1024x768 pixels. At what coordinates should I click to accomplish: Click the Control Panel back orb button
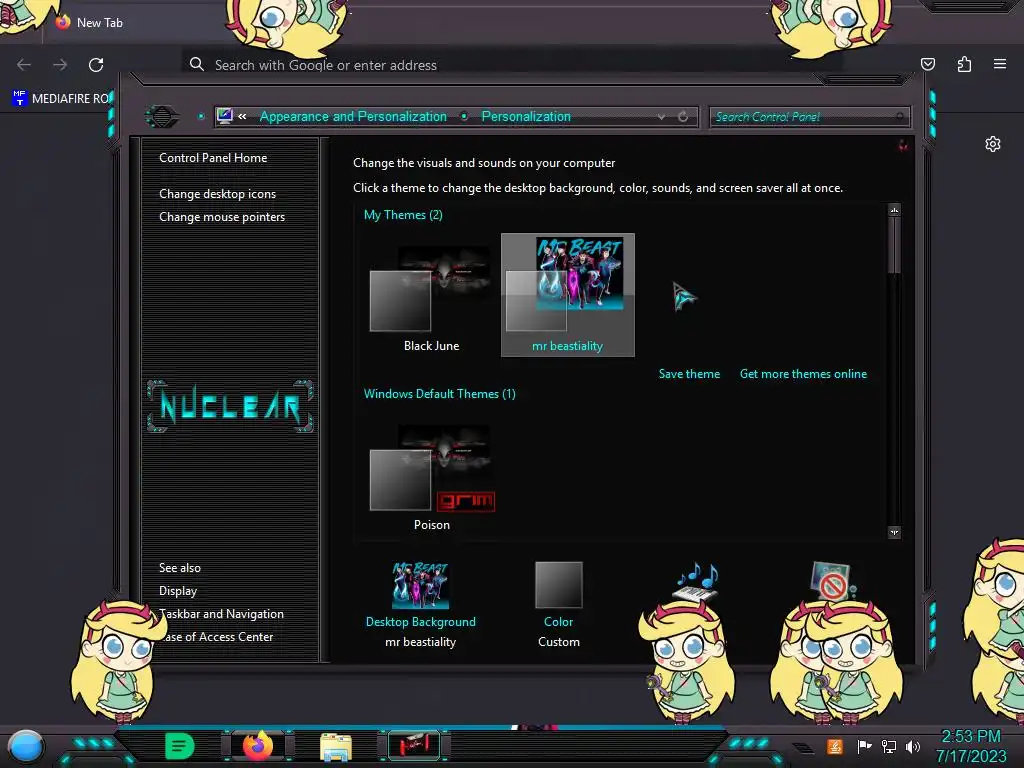[161, 117]
